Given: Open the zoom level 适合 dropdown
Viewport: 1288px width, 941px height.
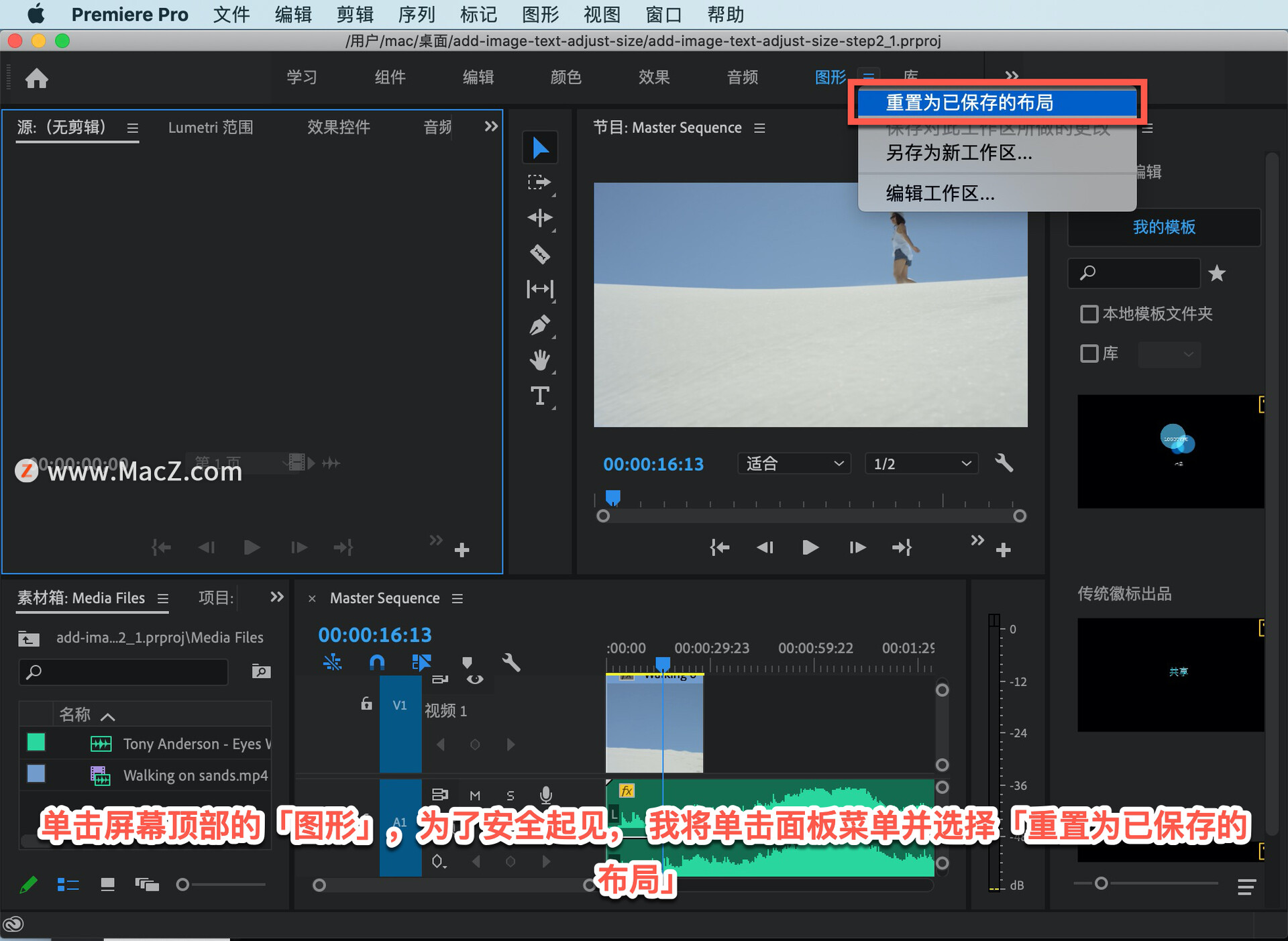Looking at the screenshot, I should [794, 463].
